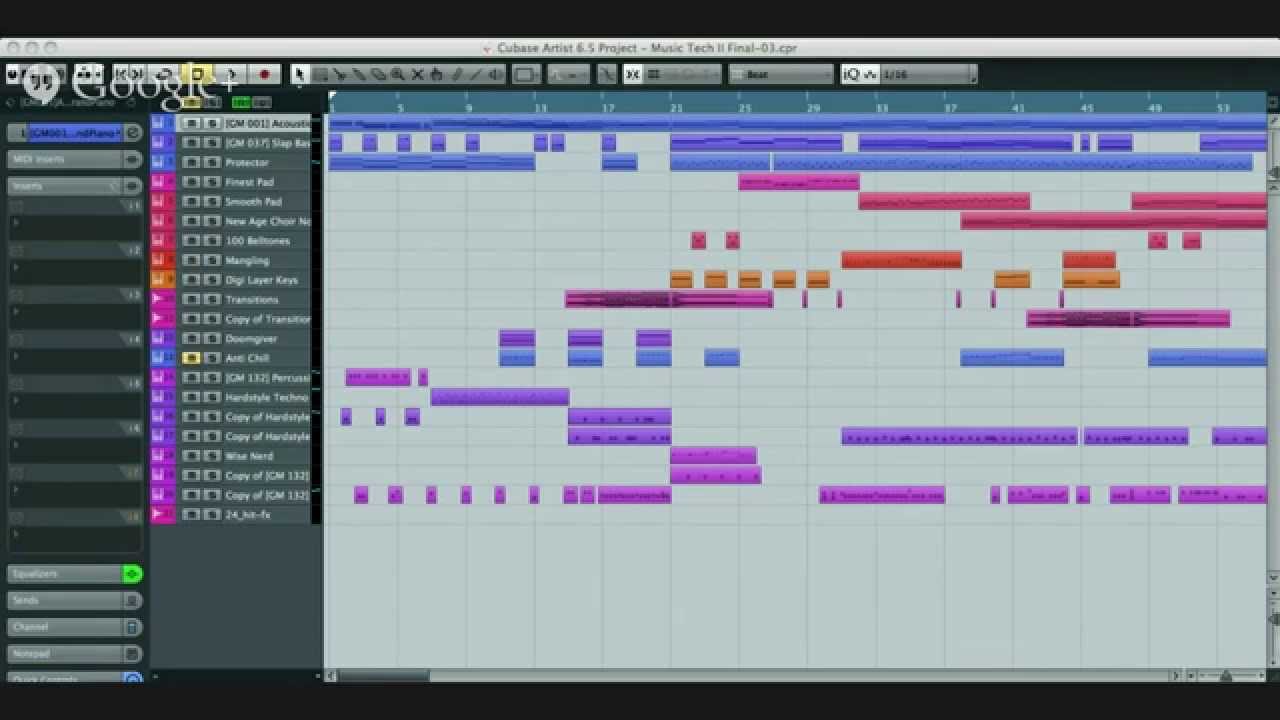This screenshot has width=1280, height=720.
Task: Select the Doomgiver track name
Action: [249, 338]
